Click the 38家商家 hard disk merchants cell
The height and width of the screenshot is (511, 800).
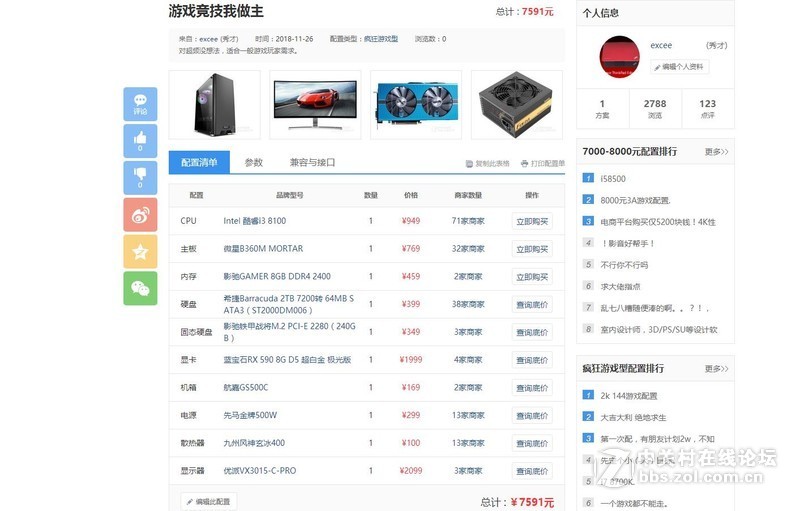pos(468,304)
